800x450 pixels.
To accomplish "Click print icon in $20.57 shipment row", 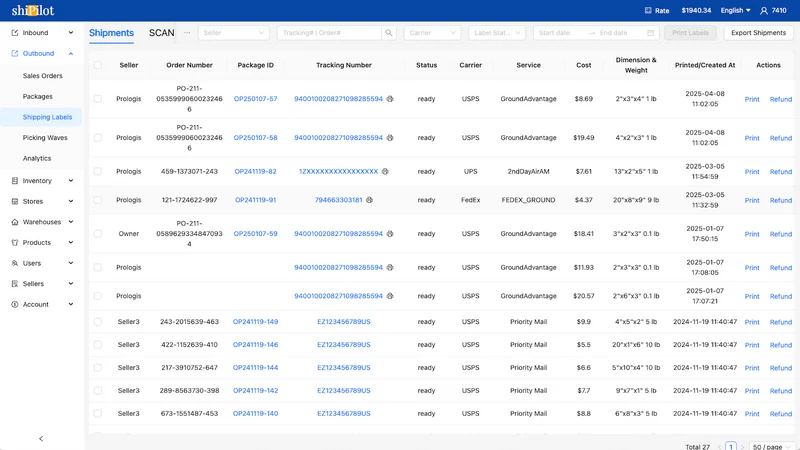I will (x=390, y=296).
